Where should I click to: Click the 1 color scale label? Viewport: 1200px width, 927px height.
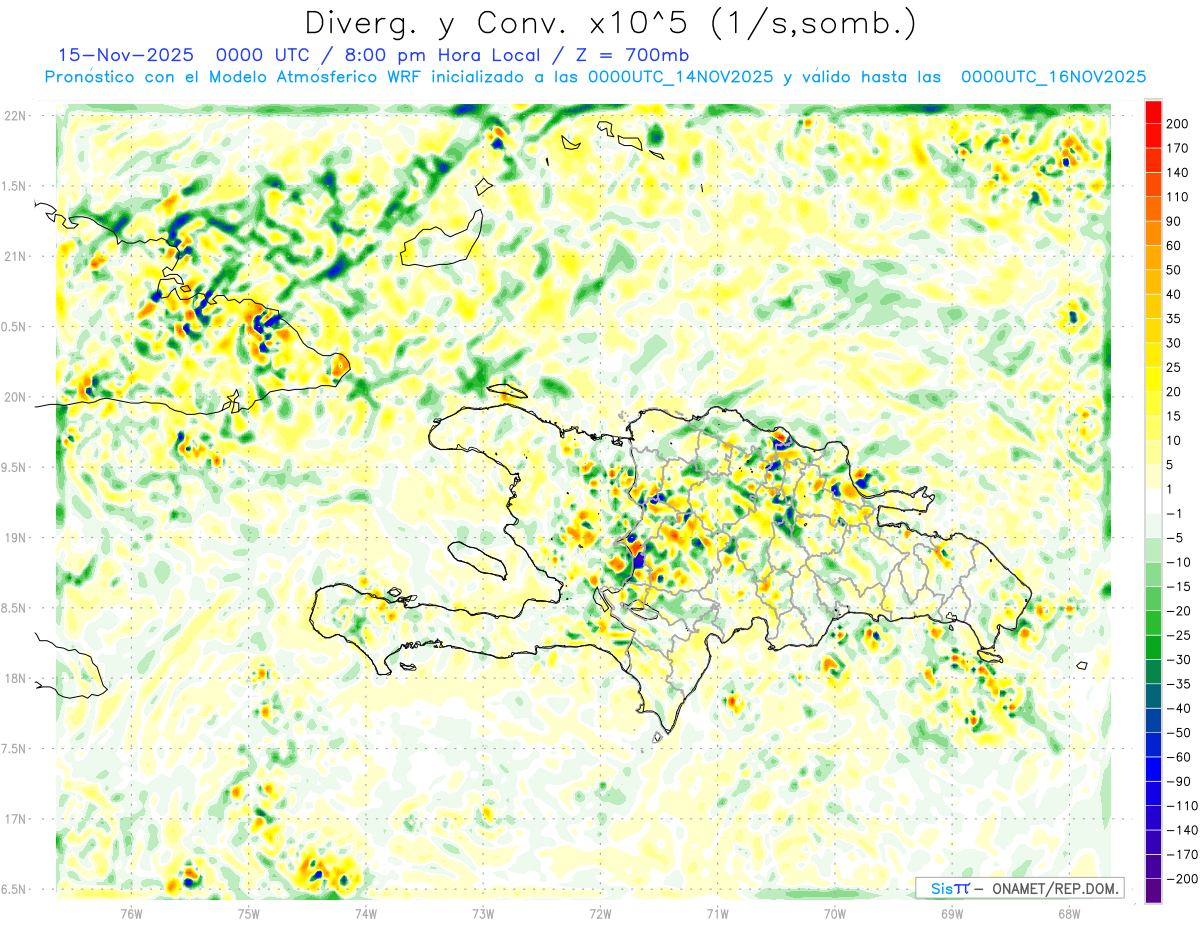click(x=1170, y=490)
